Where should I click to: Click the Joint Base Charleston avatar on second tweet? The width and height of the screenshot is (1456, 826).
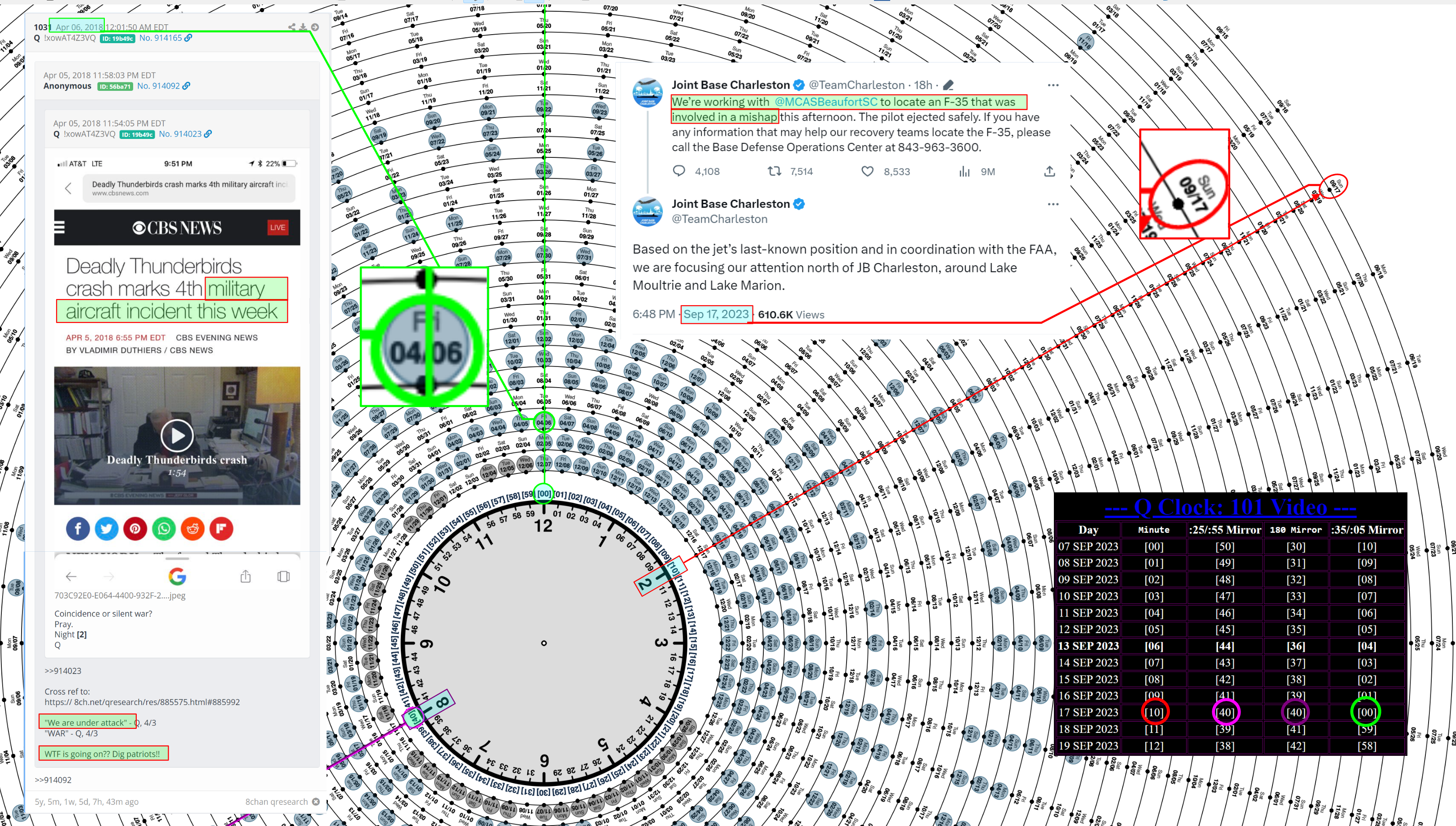647,212
